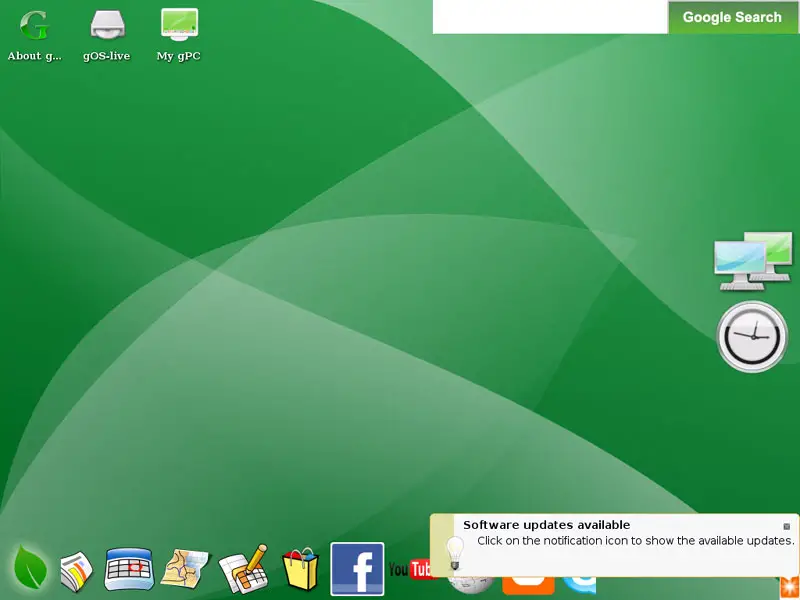
Task: Click the analog clock widget
Action: [x=752, y=336]
